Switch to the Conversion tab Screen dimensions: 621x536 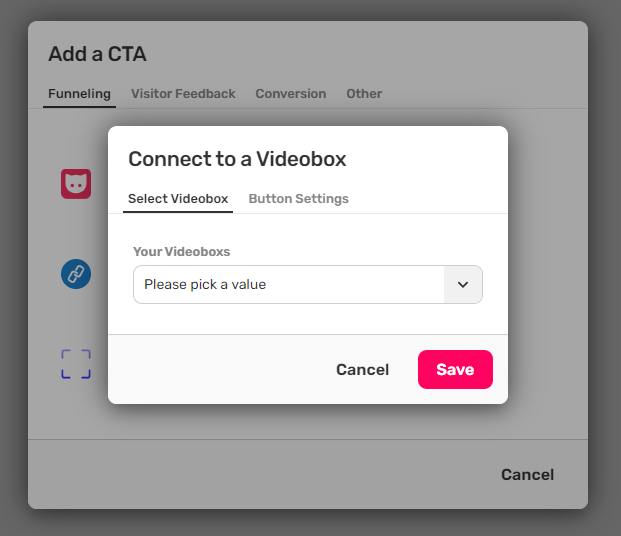pos(290,94)
